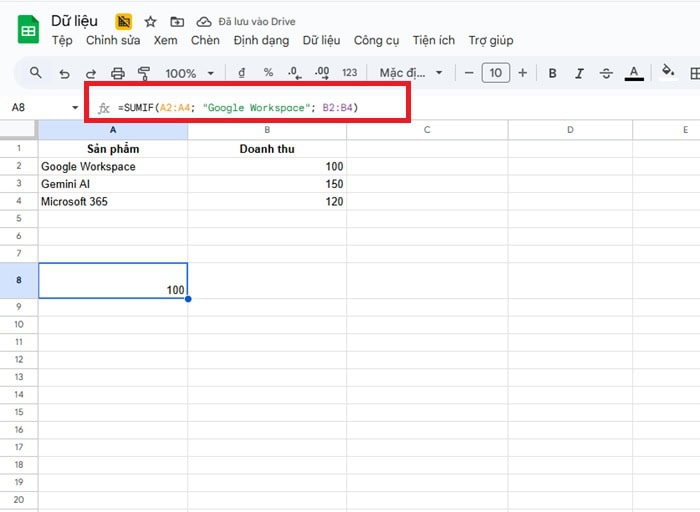Image resolution: width=700 pixels, height=512 pixels.
Task: Print the spreadsheet
Action: (118, 73)
